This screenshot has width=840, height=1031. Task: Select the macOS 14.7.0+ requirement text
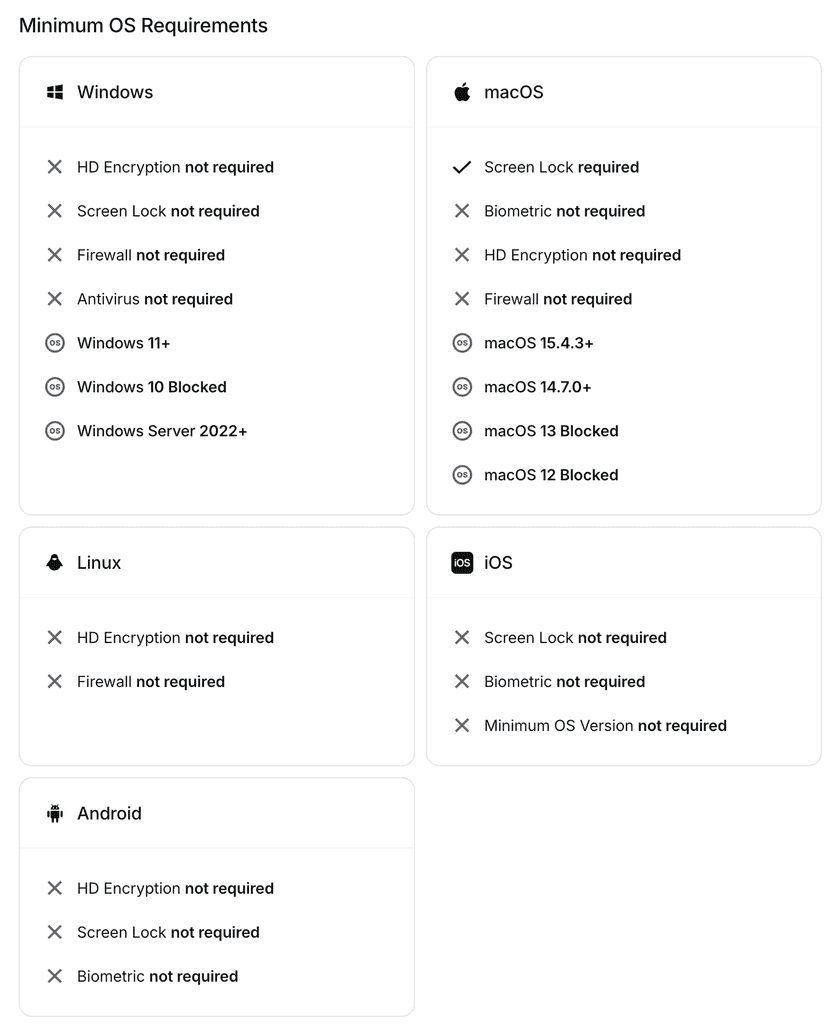(x=538, y=387)
